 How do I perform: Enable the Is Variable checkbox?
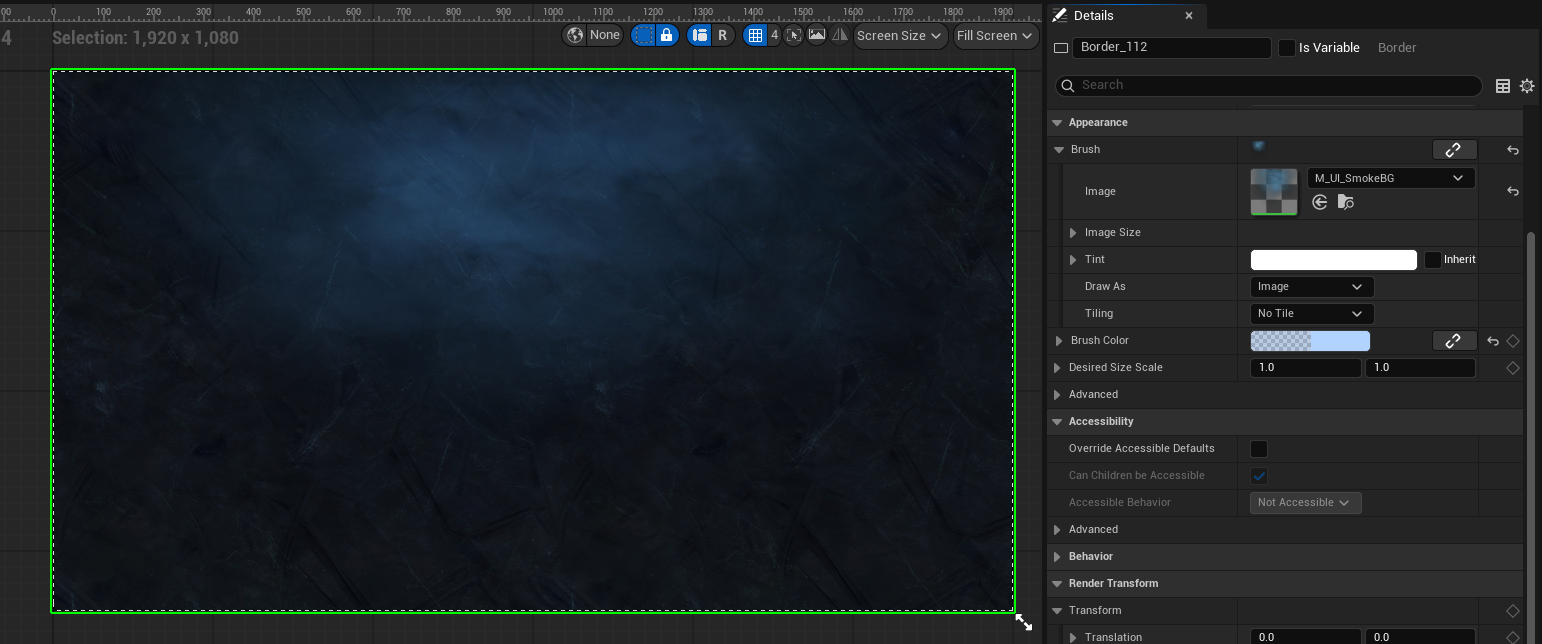point(1287,48)
